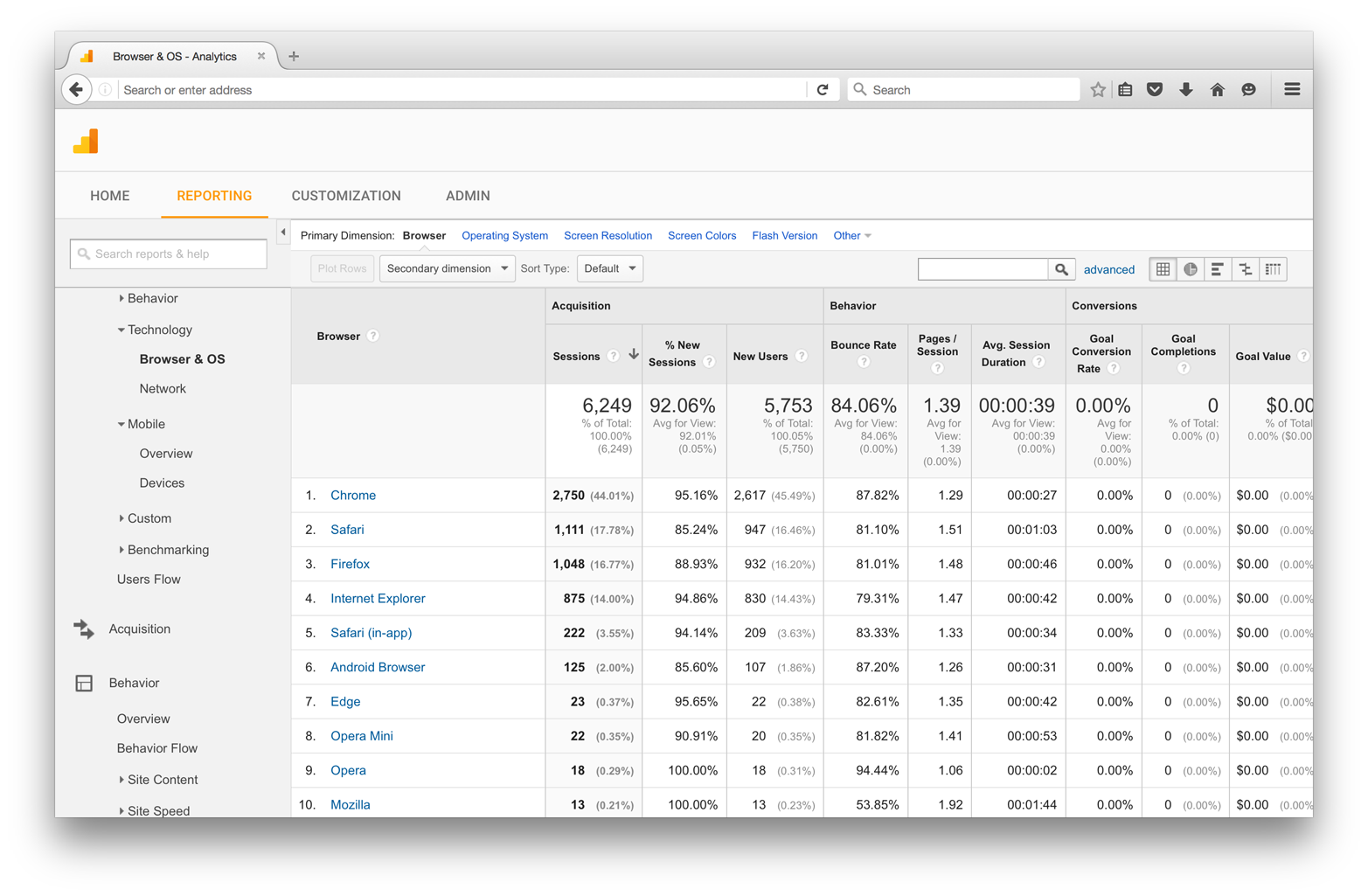This screenshot has width=1368, height=896.
Task: Switch to performance bar view
Action: (x=1218, y=269)
